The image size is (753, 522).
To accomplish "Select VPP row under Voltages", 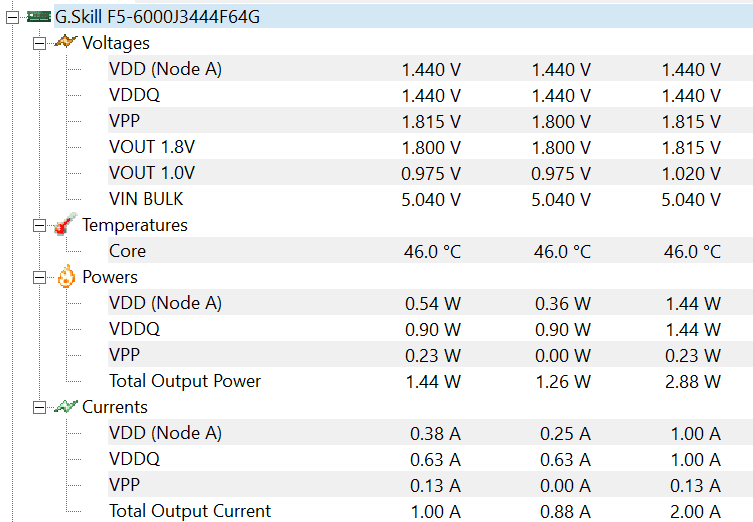I will click(430, 121).
